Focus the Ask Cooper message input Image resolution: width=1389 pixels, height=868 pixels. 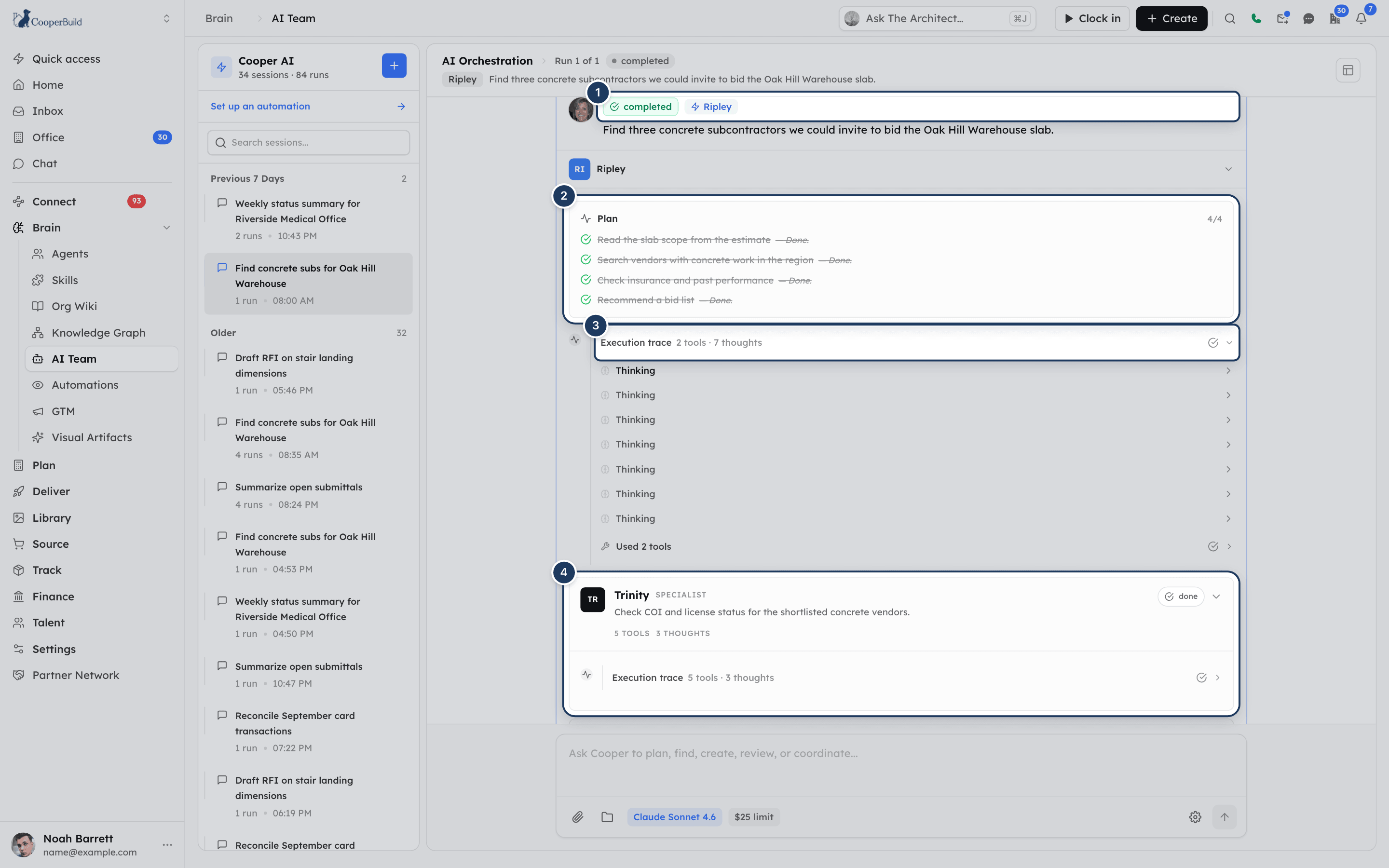tap(900, 765)
